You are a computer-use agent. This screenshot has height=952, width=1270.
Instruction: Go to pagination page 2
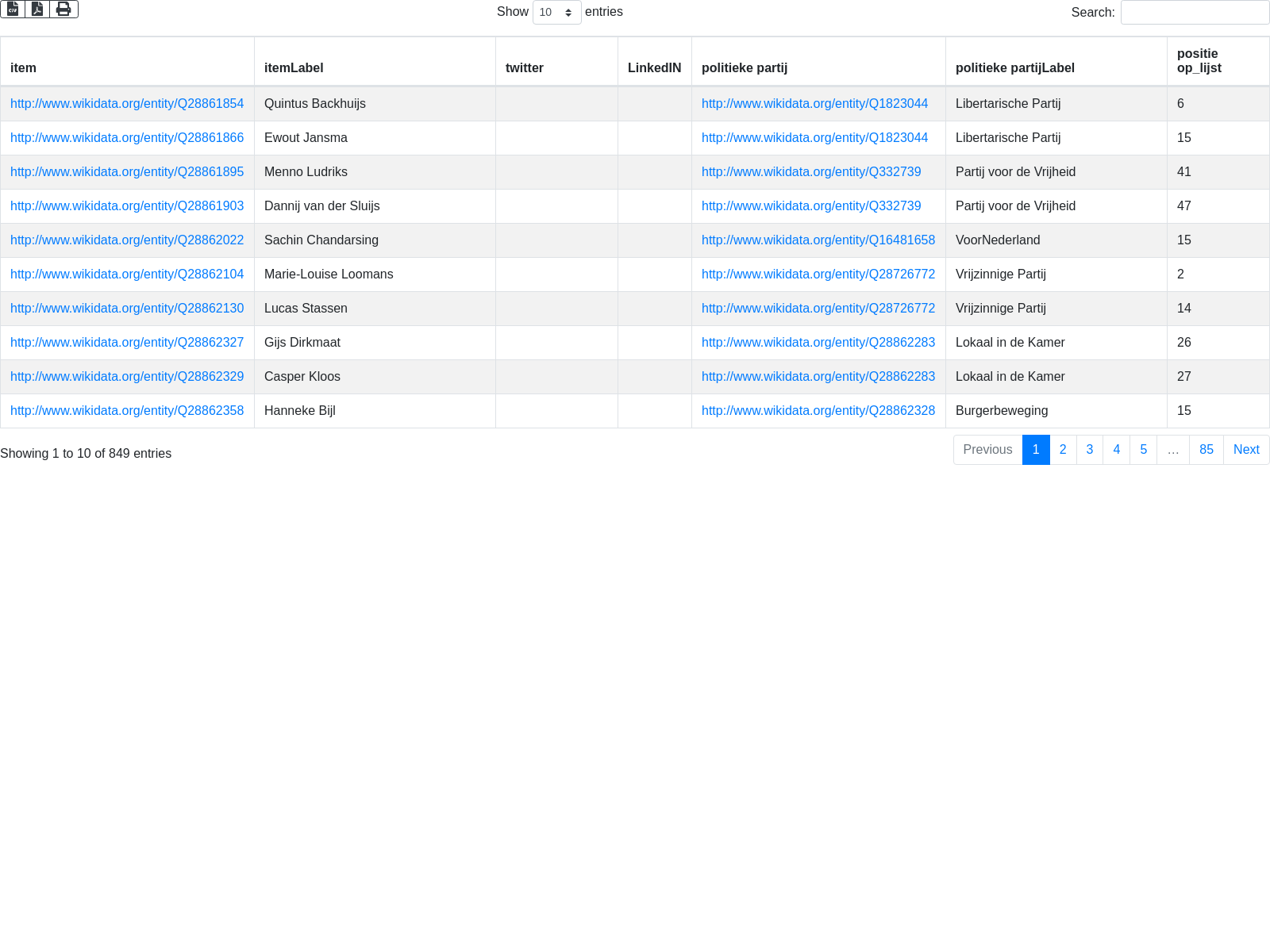tap(1063, 450)
